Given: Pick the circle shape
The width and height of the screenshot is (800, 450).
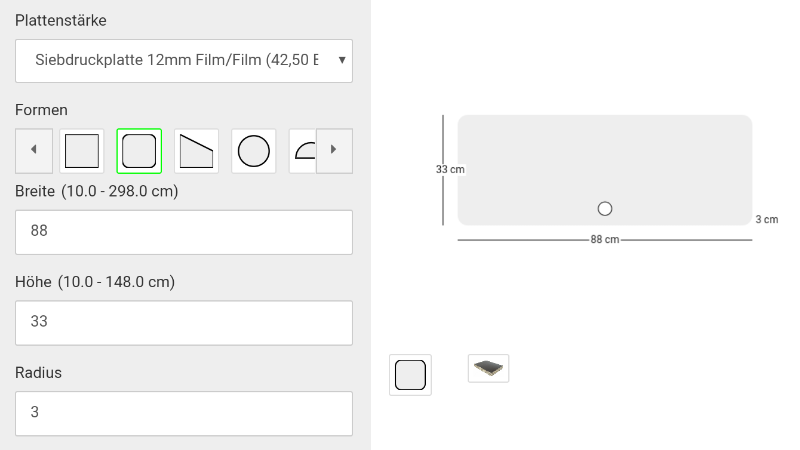Looking at the screenshot, I should pyautogui.click(x=253, y=151).
